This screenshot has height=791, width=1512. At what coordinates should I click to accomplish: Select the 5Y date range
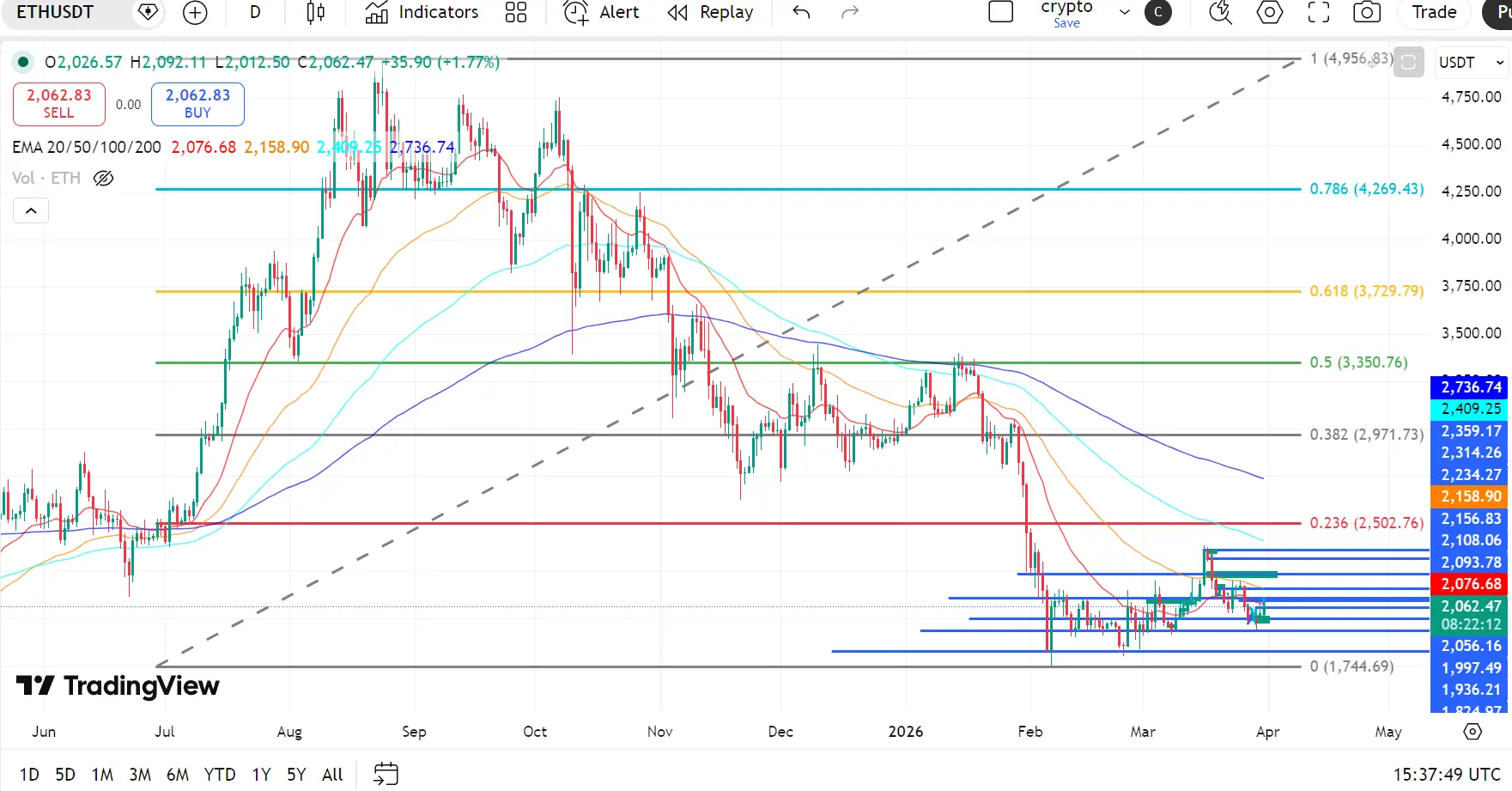[296, 775]
